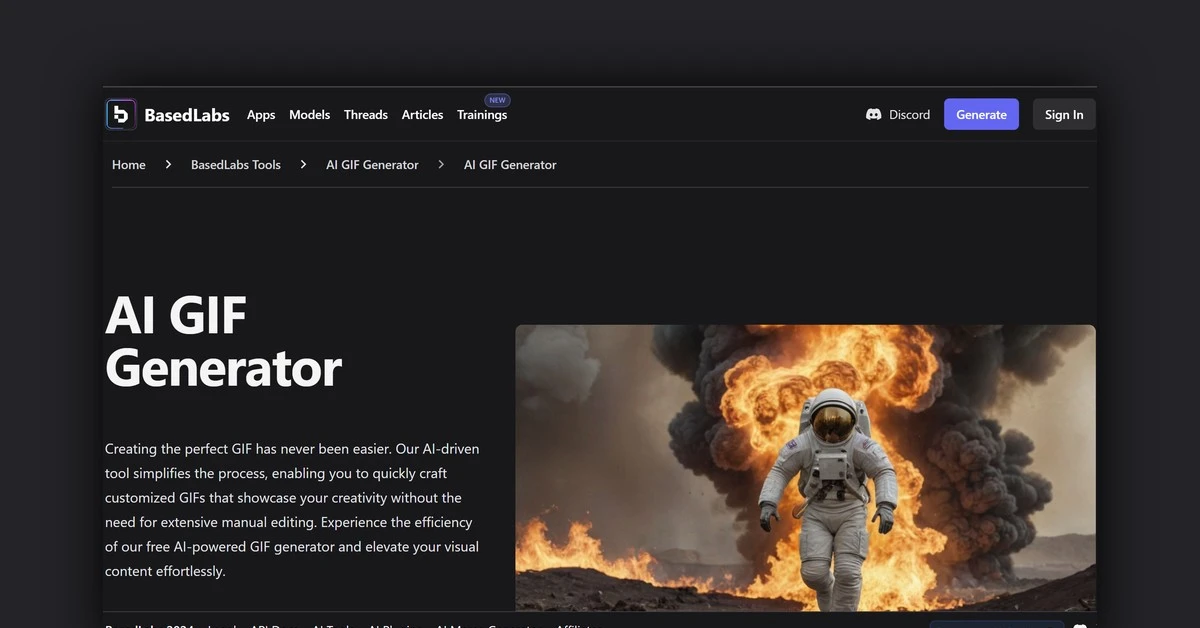Click the BasedLabs logo icon
The height and width of the screenshot is (628, 1200).
[120, 114]
